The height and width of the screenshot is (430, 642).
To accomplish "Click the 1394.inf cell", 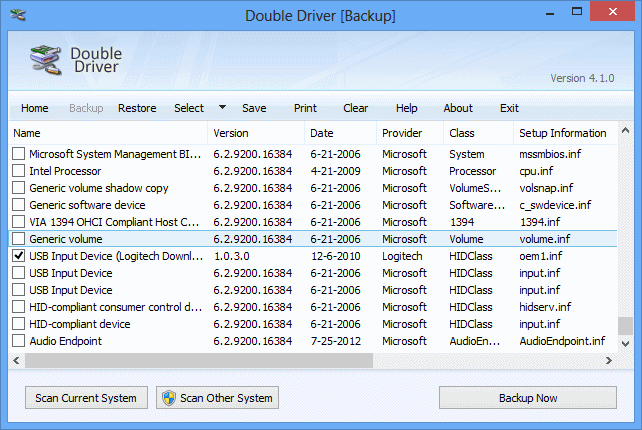I will pyautogui.click(x=540, y=222).
